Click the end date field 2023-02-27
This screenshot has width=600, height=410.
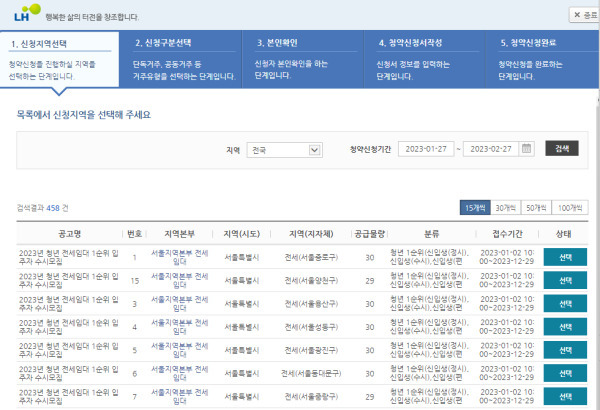[x=491, y=149]
